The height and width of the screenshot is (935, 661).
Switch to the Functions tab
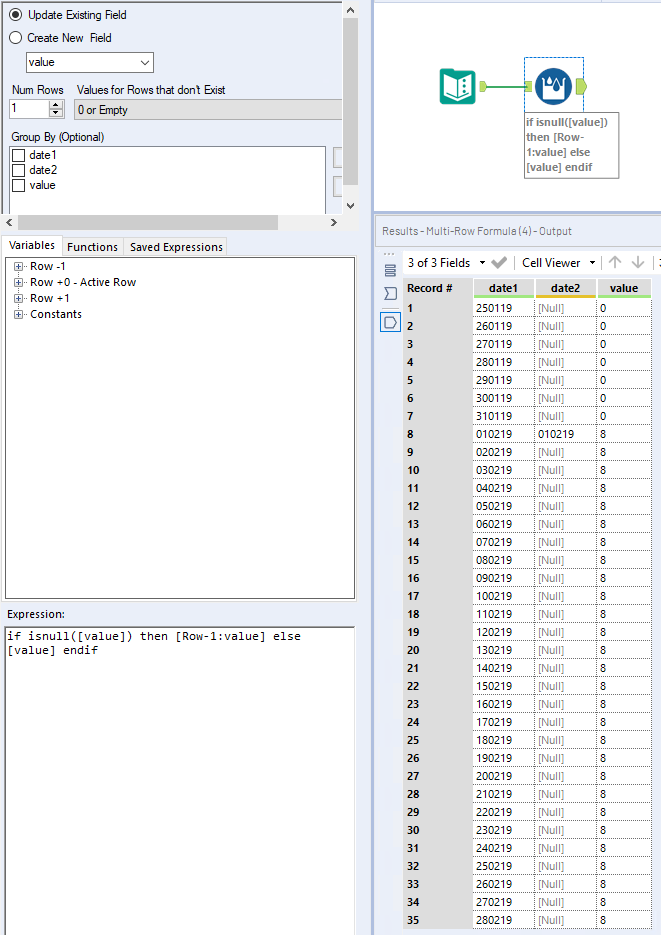[92, 247]
